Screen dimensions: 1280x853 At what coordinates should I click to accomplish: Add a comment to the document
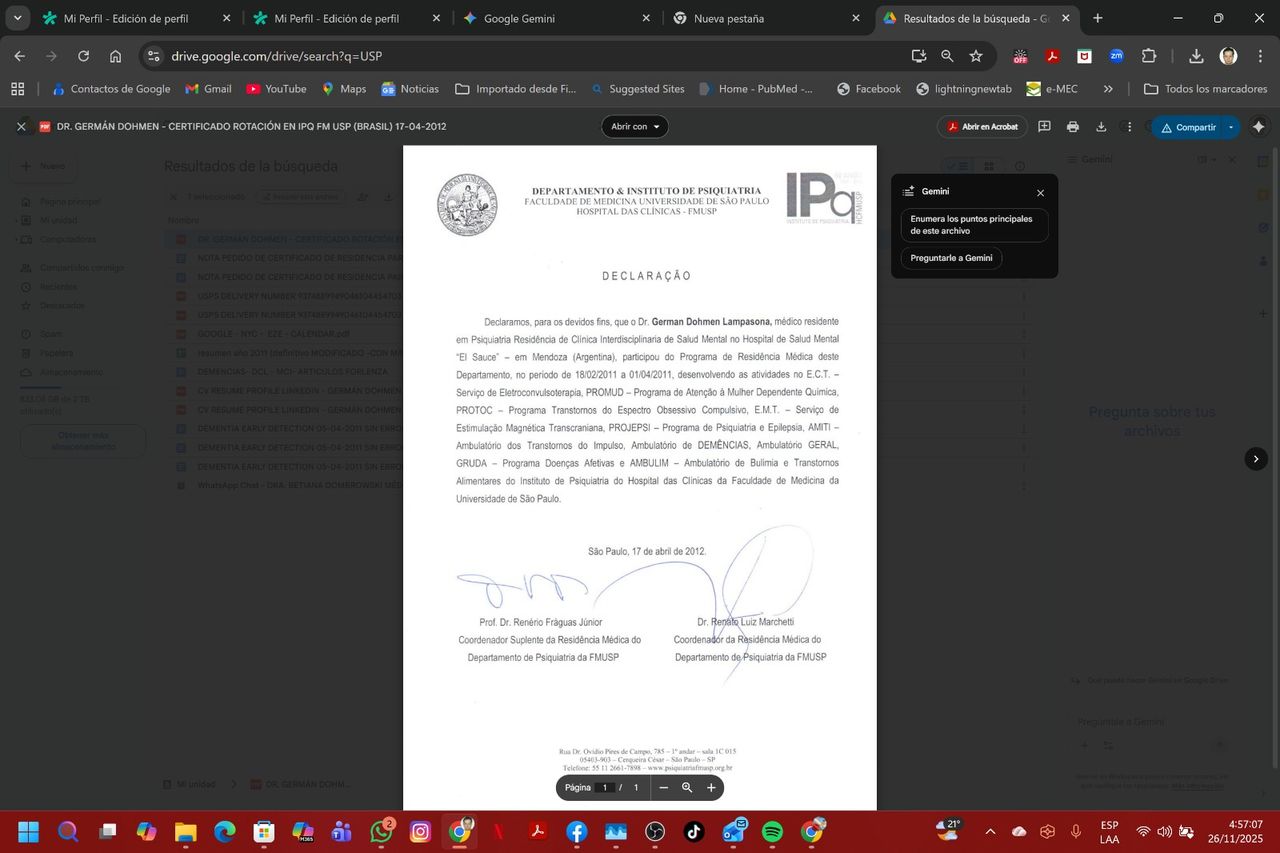coord(1044,127)
